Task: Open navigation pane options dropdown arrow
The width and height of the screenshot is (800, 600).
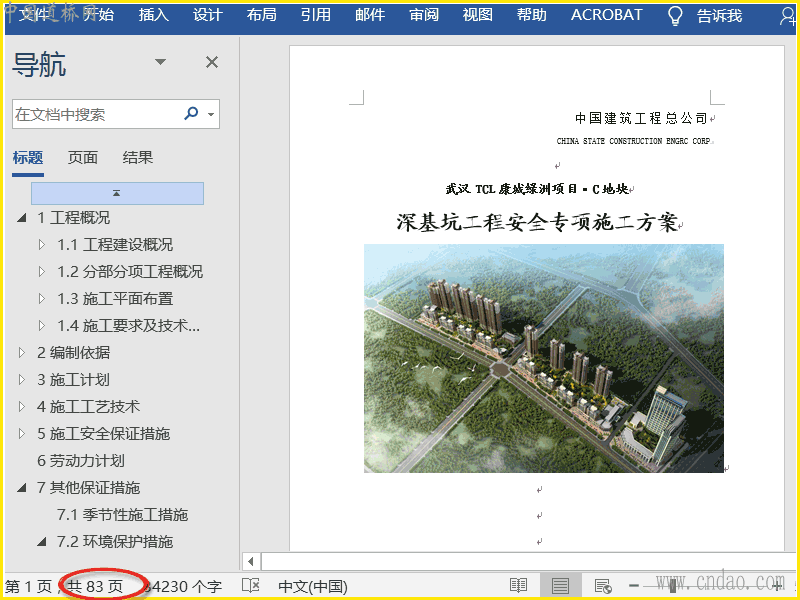Action: coord(161,62)
